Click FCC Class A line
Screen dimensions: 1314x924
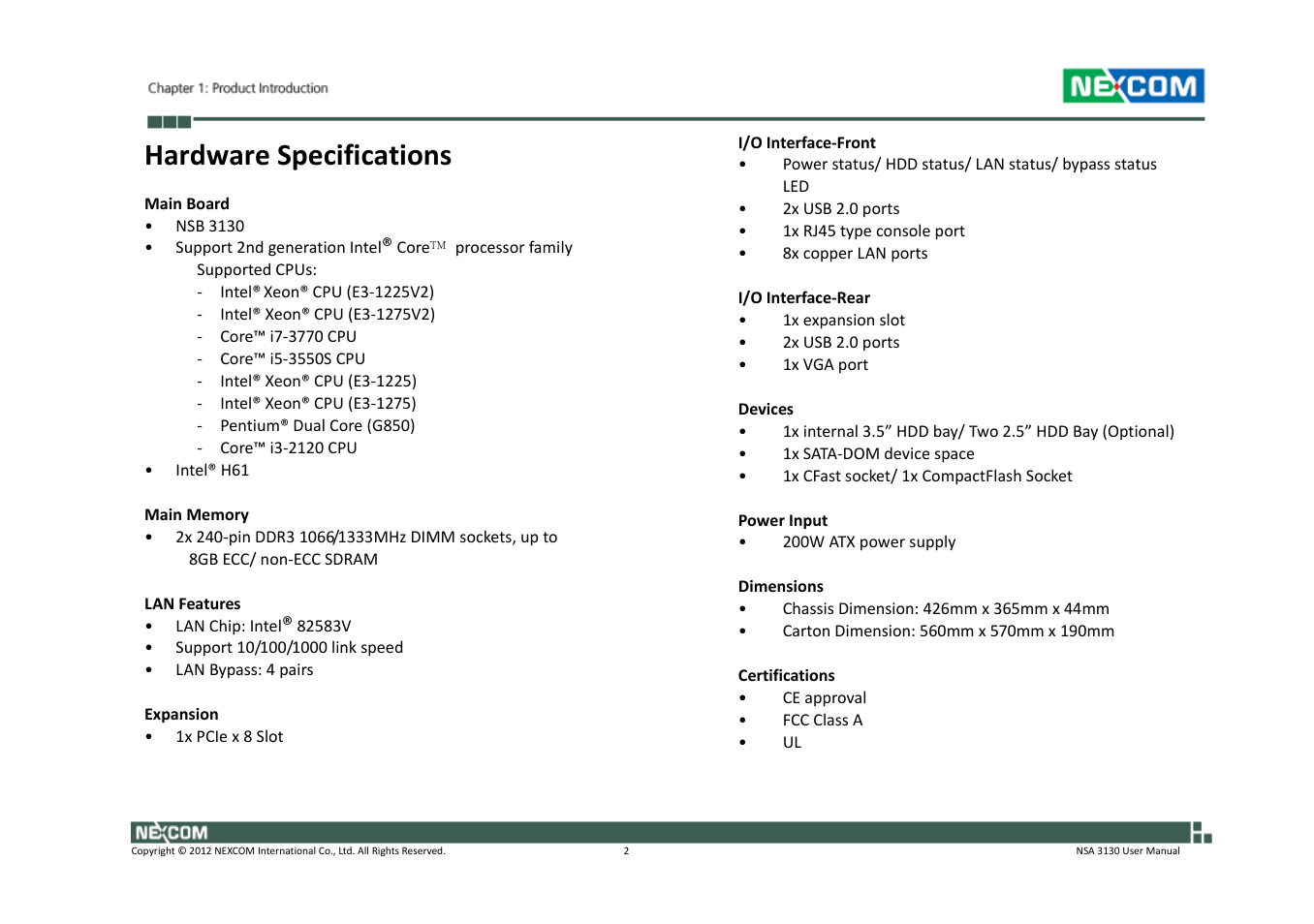click(x=823, y=721)
